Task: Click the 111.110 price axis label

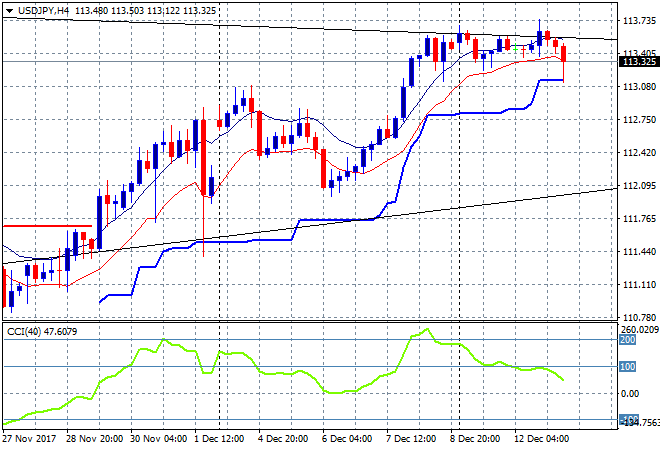Action: pyautogui.click(x=639, y=285)
